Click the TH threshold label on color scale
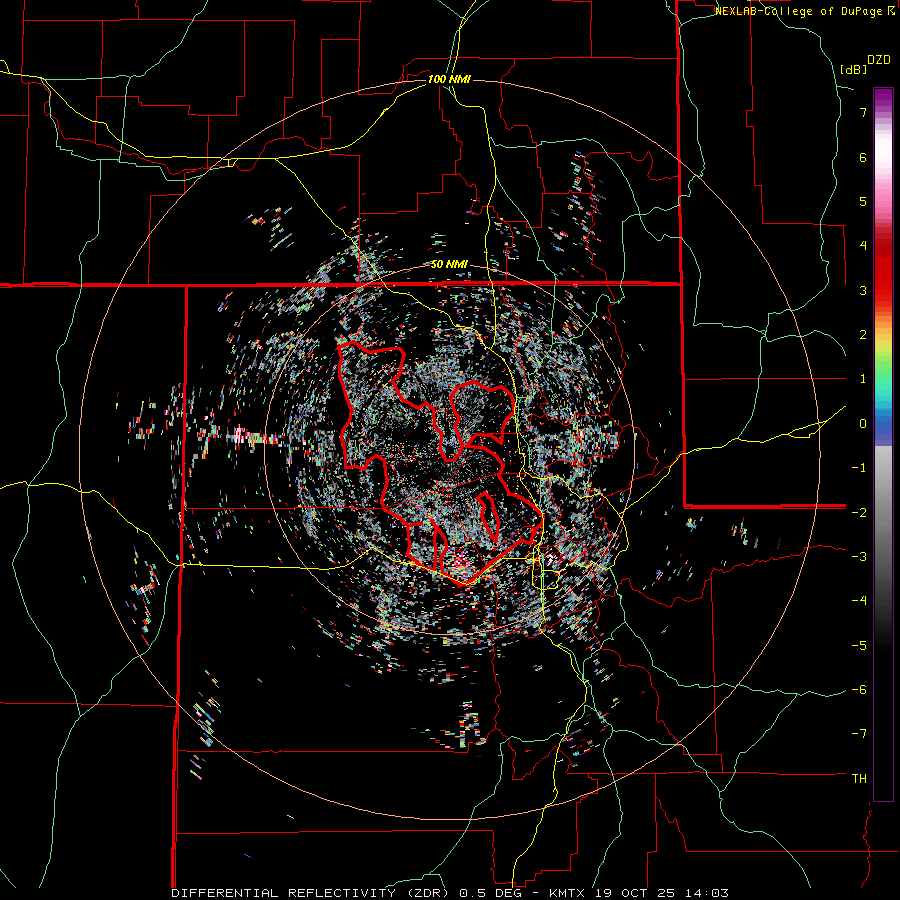Screen dimensions: 900x900 [859, 779]
